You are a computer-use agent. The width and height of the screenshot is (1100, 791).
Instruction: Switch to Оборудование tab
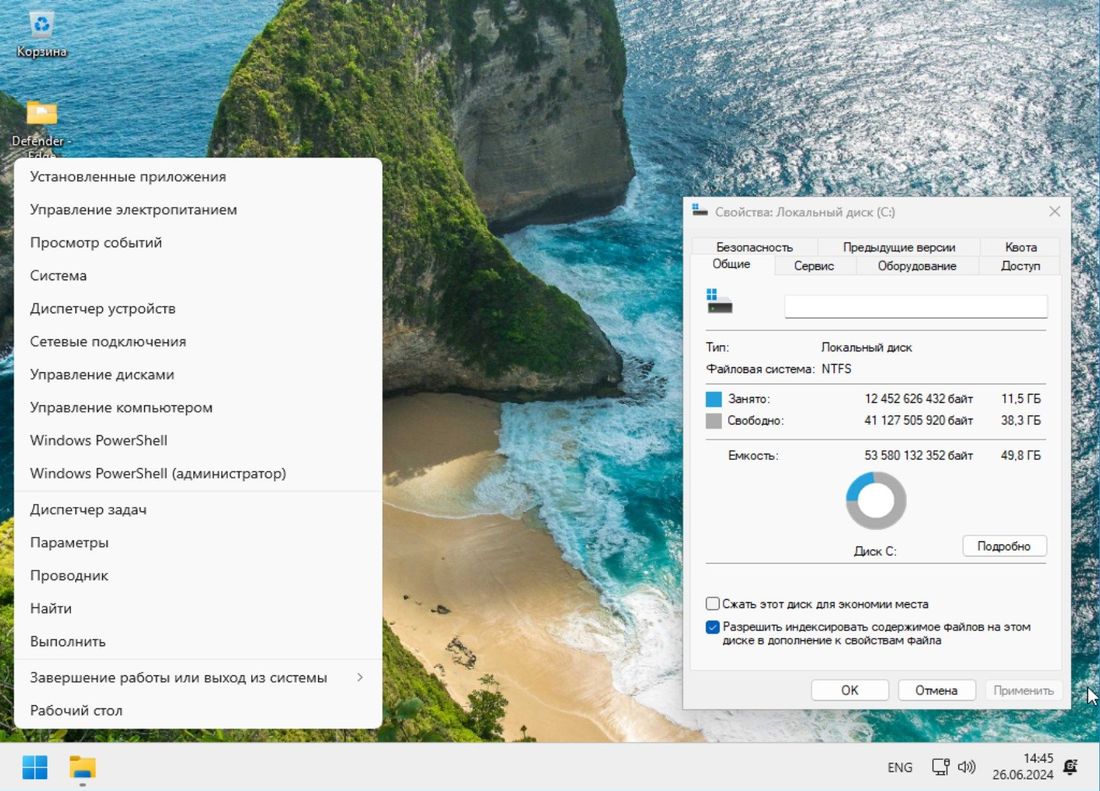(917, 266)
